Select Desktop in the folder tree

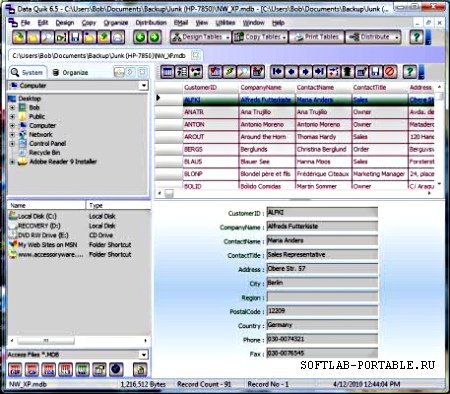(x=29, y=99)
